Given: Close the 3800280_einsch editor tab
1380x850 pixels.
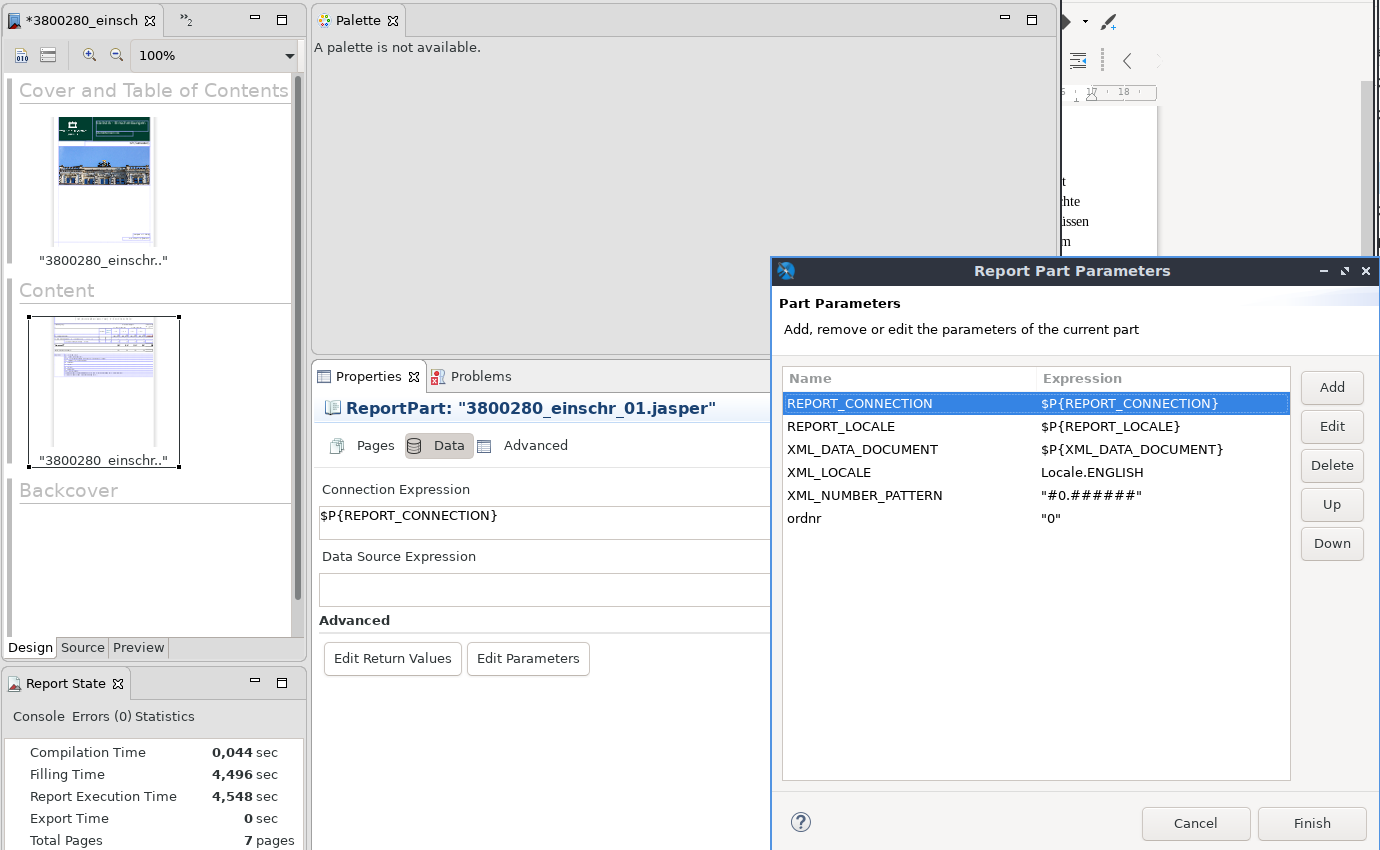Looking at the screenshot, I should coord(150,20).
